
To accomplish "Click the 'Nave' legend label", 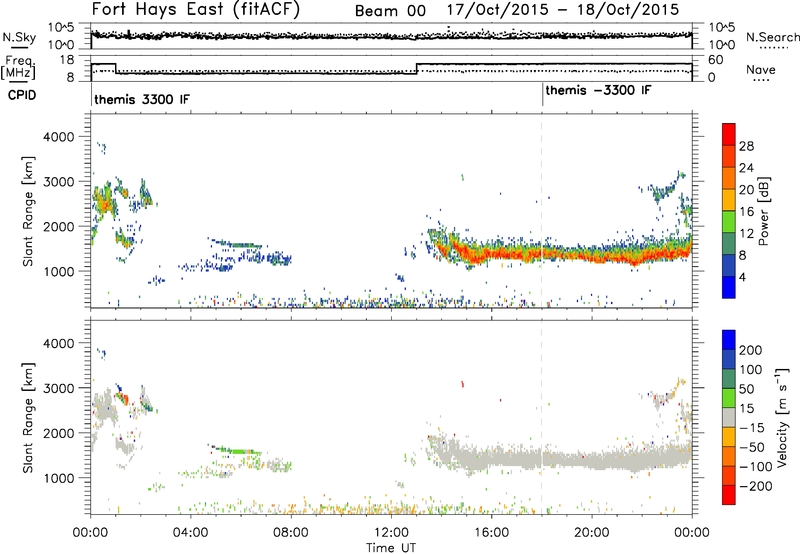I will point(761,70).
